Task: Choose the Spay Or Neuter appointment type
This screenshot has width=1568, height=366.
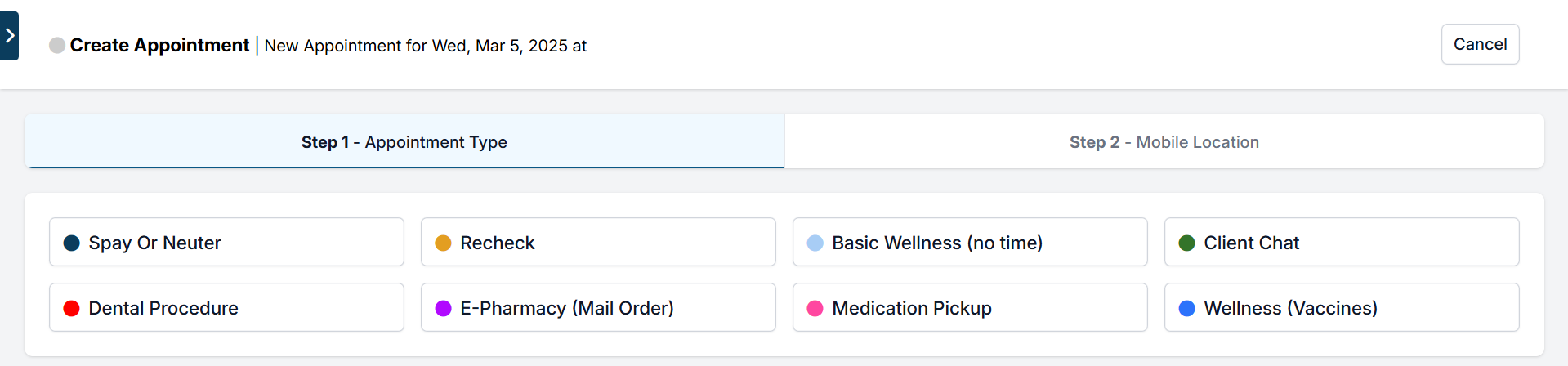Action: coord(226,243)
